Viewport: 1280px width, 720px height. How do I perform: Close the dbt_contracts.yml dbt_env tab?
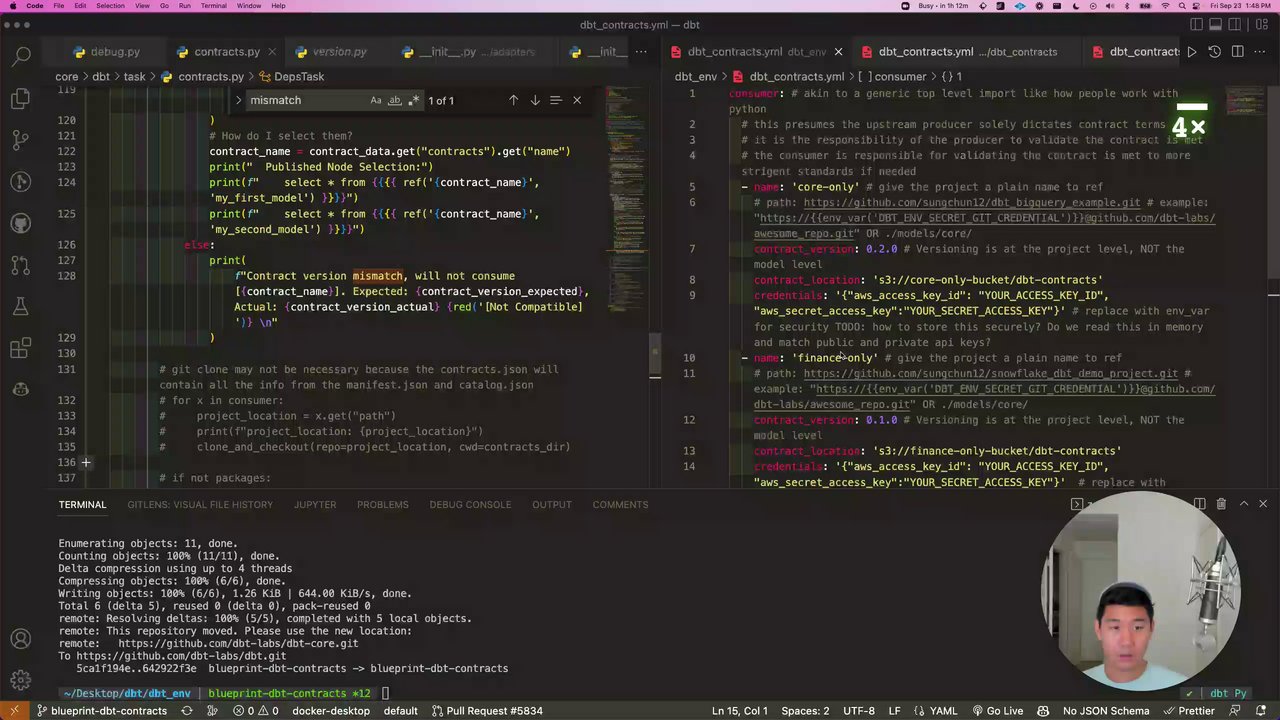pos(838,52)
